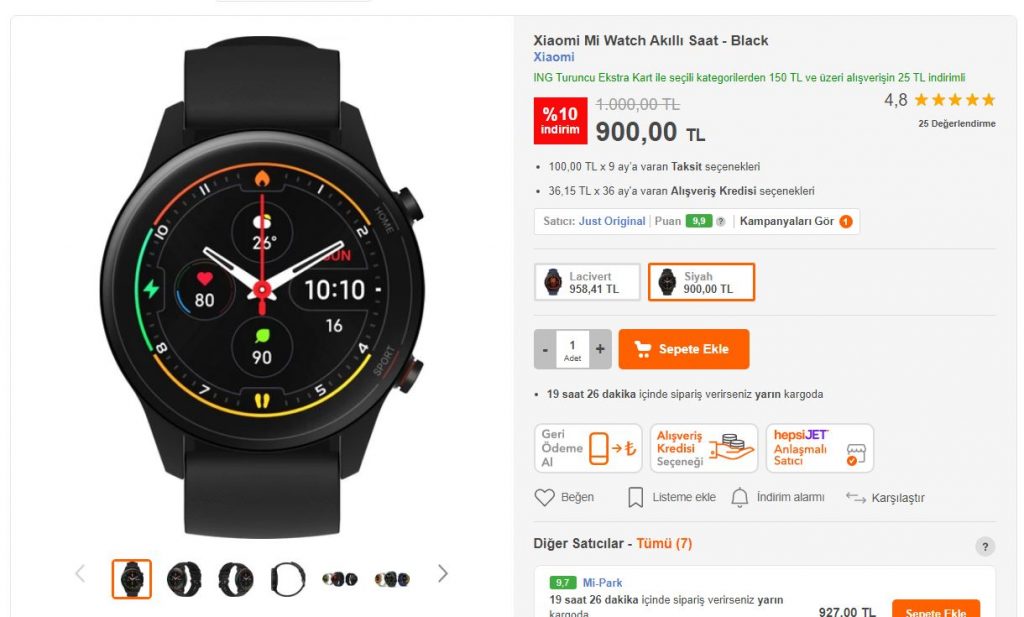The width and height of the screenshot is (1024, 617).
Task: Click the heart Beğen icon
Action: (544, 498)
